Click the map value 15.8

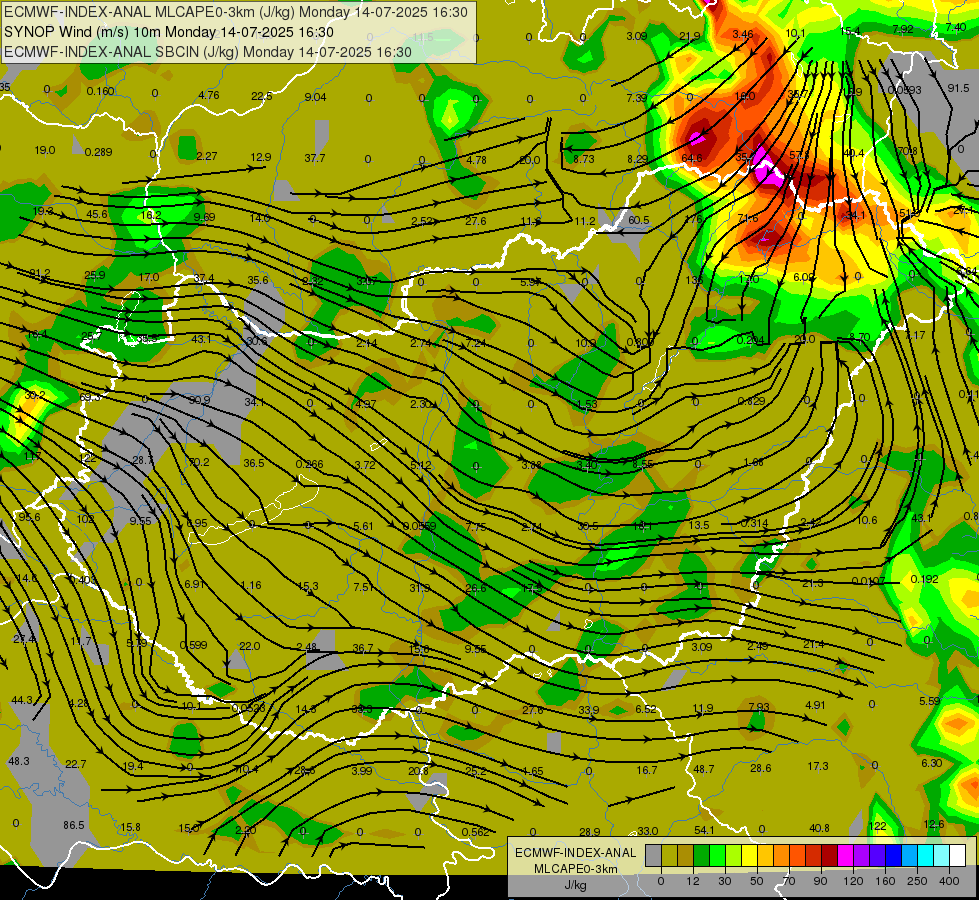(130, 827)
